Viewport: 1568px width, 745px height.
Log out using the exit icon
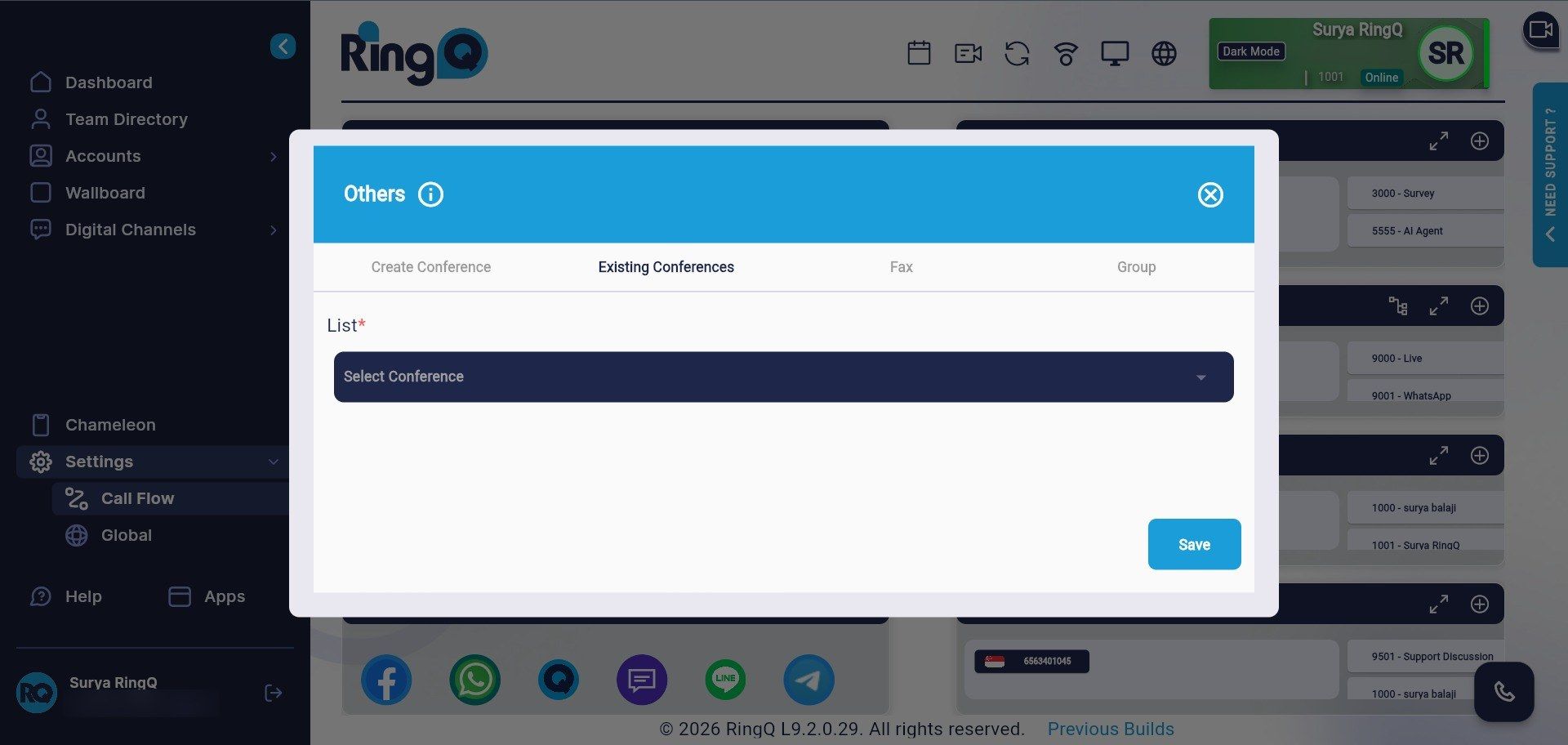(274, 693)
